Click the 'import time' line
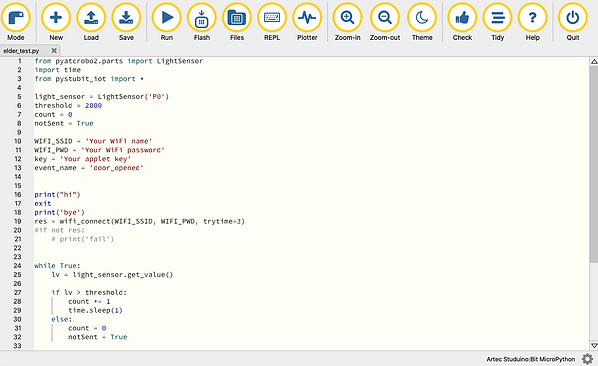Image resolution: width=598 pixels, height=366 pixels. [57, 70]
